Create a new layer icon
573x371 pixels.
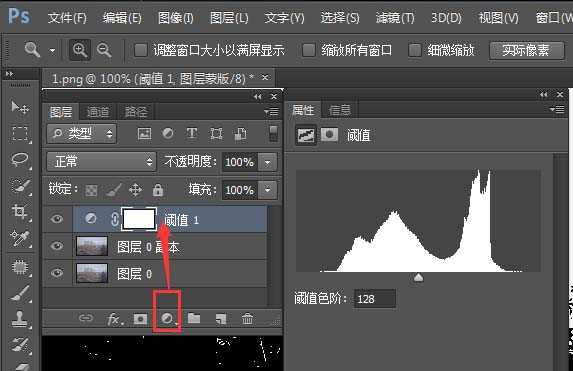(221, 319)
